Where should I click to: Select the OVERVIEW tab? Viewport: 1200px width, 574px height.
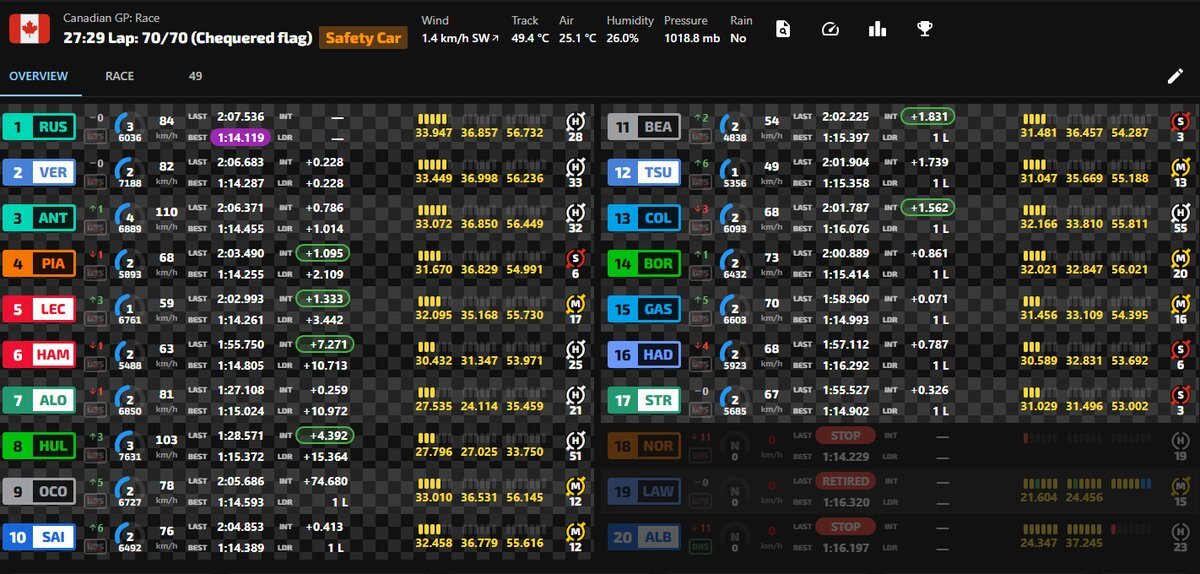pos(39,76)
